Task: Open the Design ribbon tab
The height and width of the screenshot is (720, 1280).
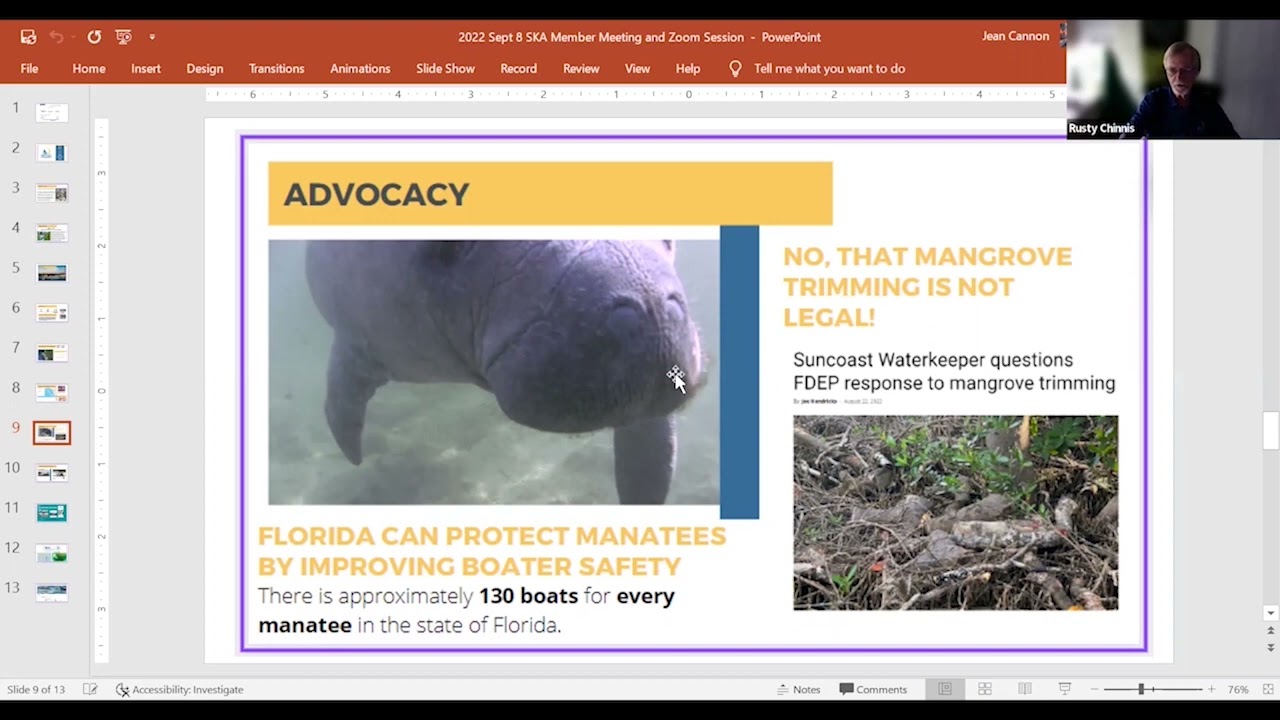Action: click(205, 69)
